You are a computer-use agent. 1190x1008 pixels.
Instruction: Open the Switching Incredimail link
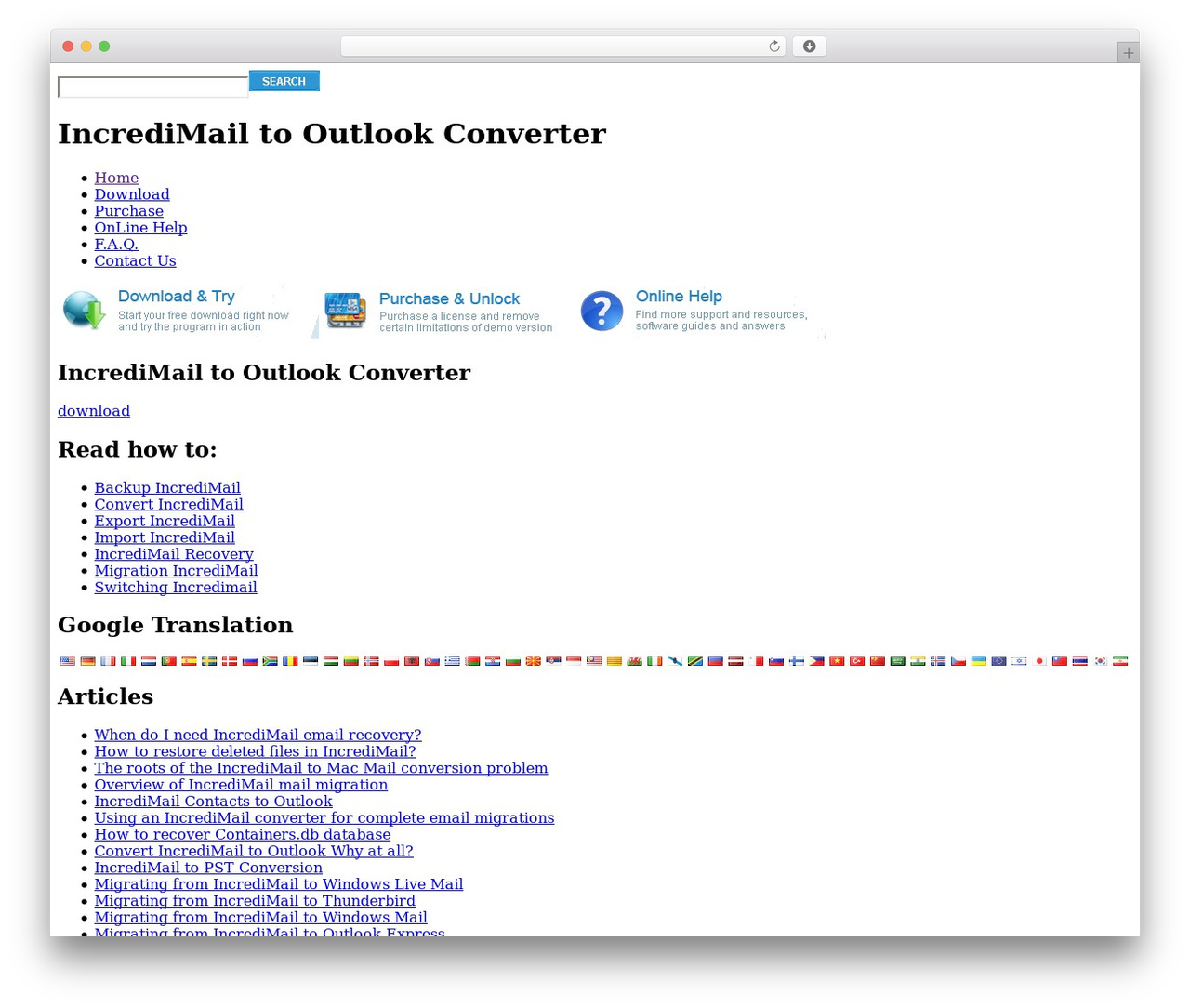[x=176, y=588]
